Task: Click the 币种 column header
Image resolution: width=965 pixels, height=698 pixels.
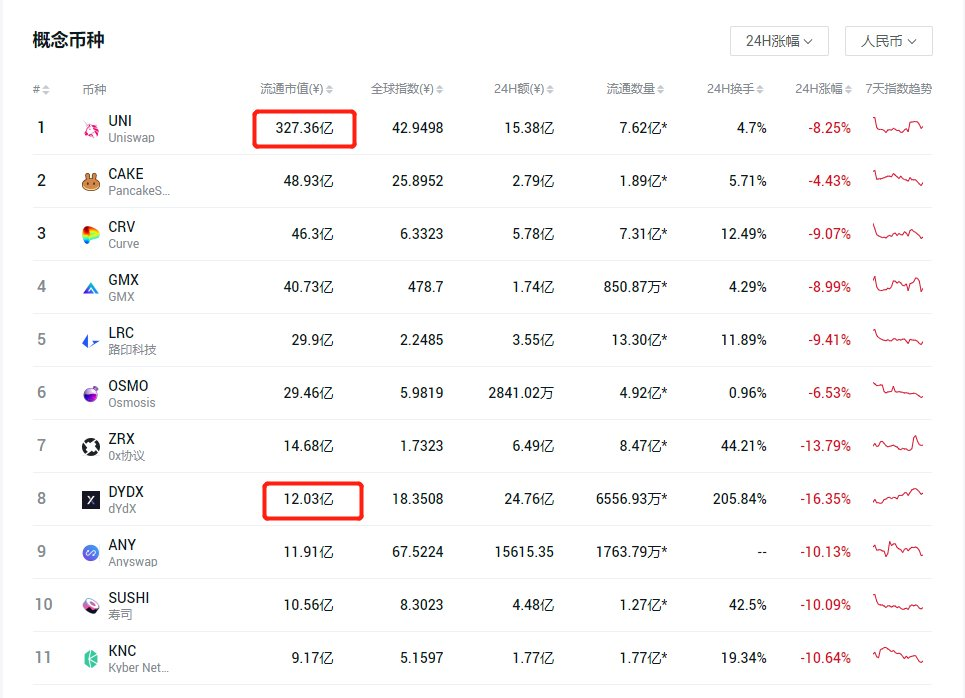Action: pyautogui.click(x=94, y=90)
